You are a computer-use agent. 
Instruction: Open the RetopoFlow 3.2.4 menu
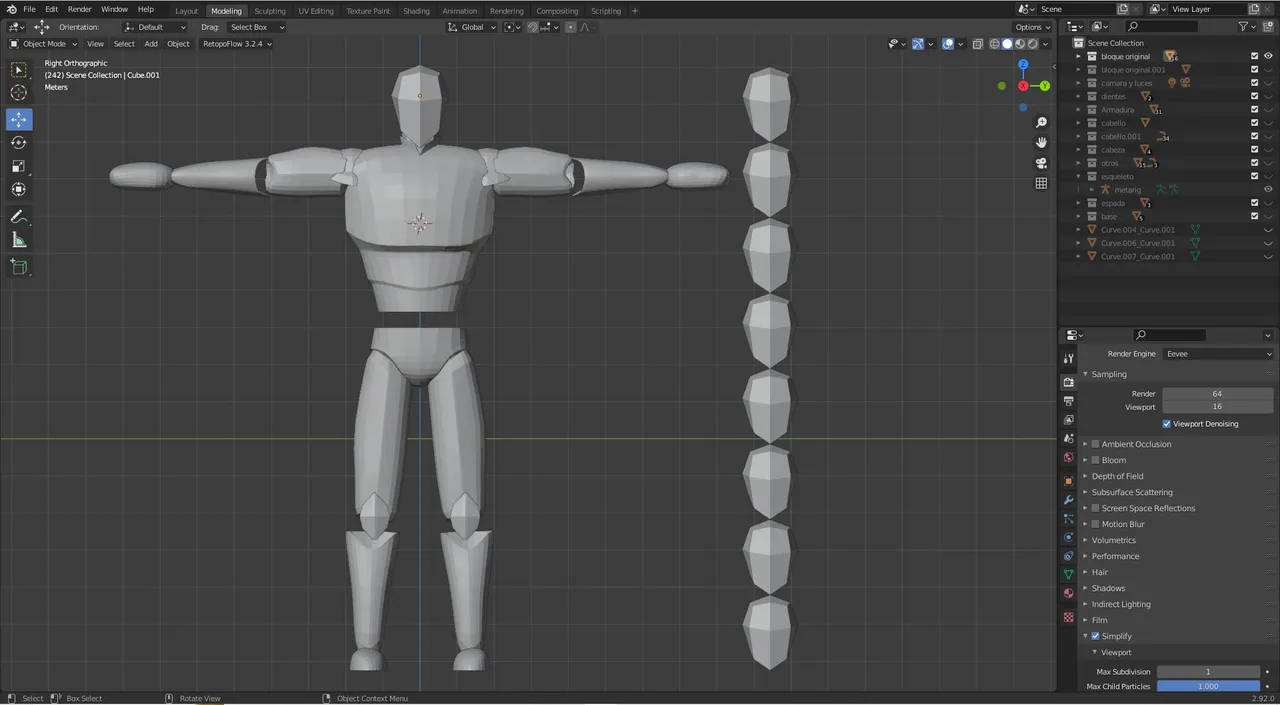point(237,44)
